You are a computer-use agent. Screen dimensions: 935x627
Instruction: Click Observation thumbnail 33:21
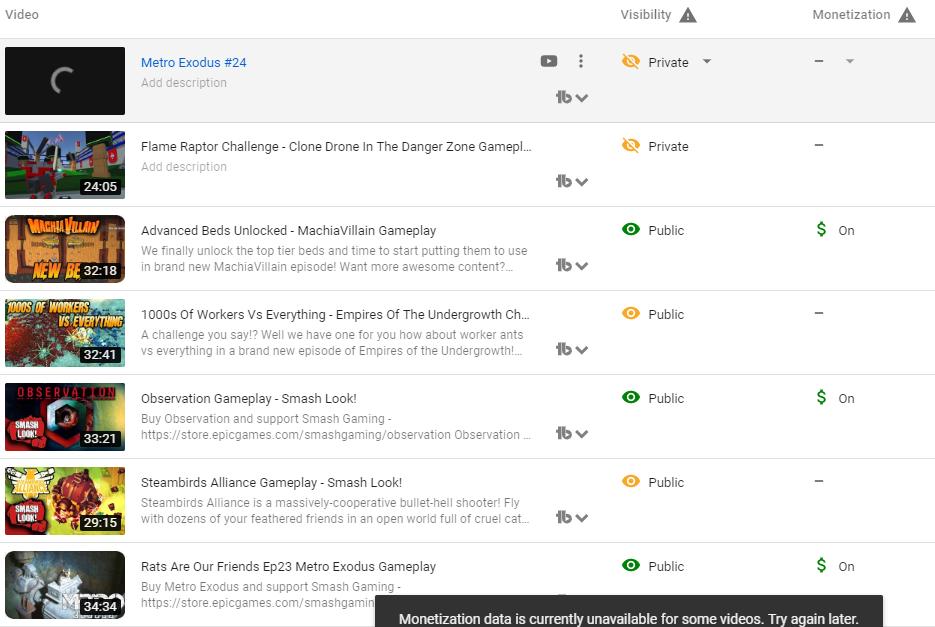[65, 417]
